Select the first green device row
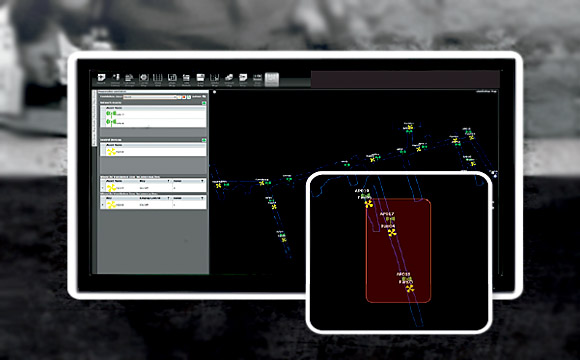 pyautogui.click(x=153, y=114)
